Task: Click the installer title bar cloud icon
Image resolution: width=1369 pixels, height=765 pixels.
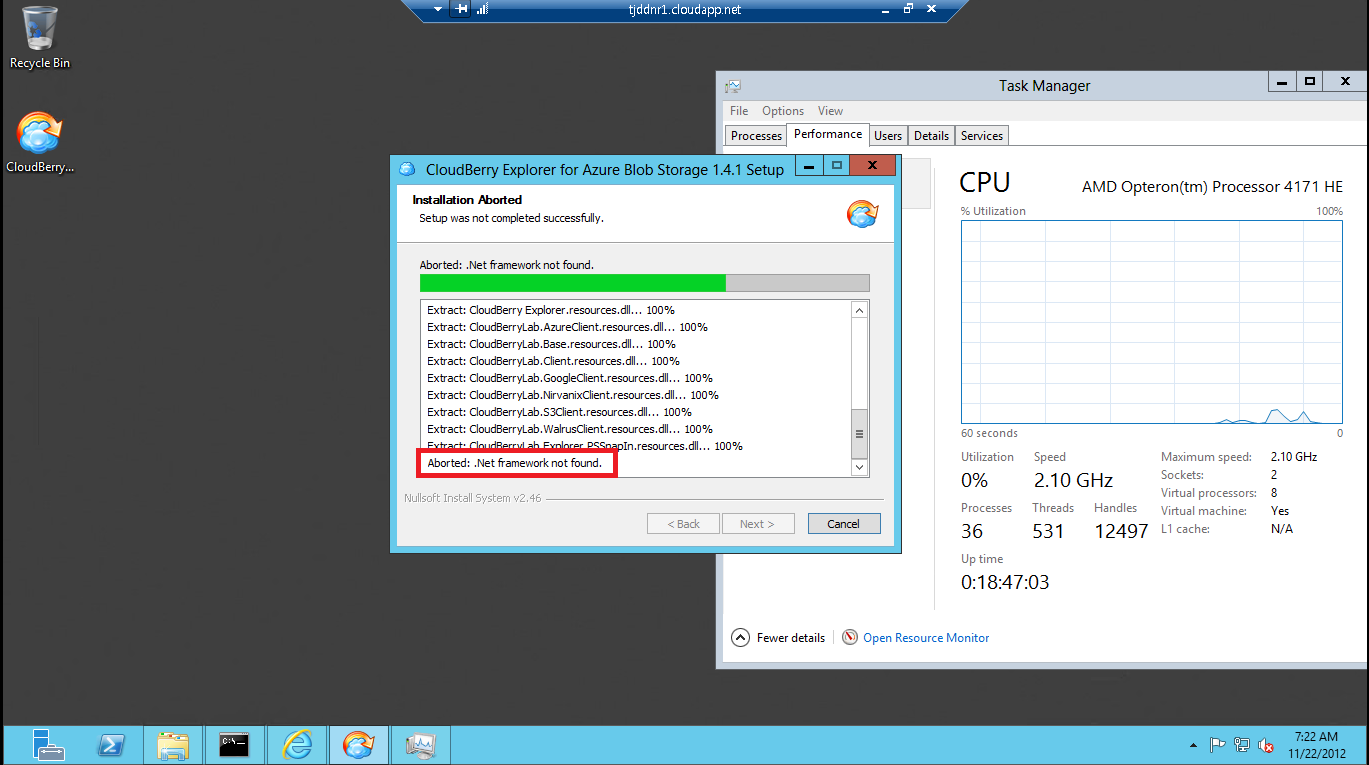Action: tap(408, 169)
